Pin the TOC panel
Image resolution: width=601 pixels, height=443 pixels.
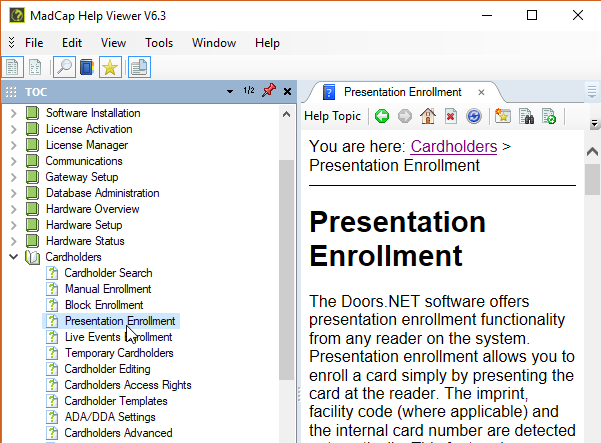(269, 91)
